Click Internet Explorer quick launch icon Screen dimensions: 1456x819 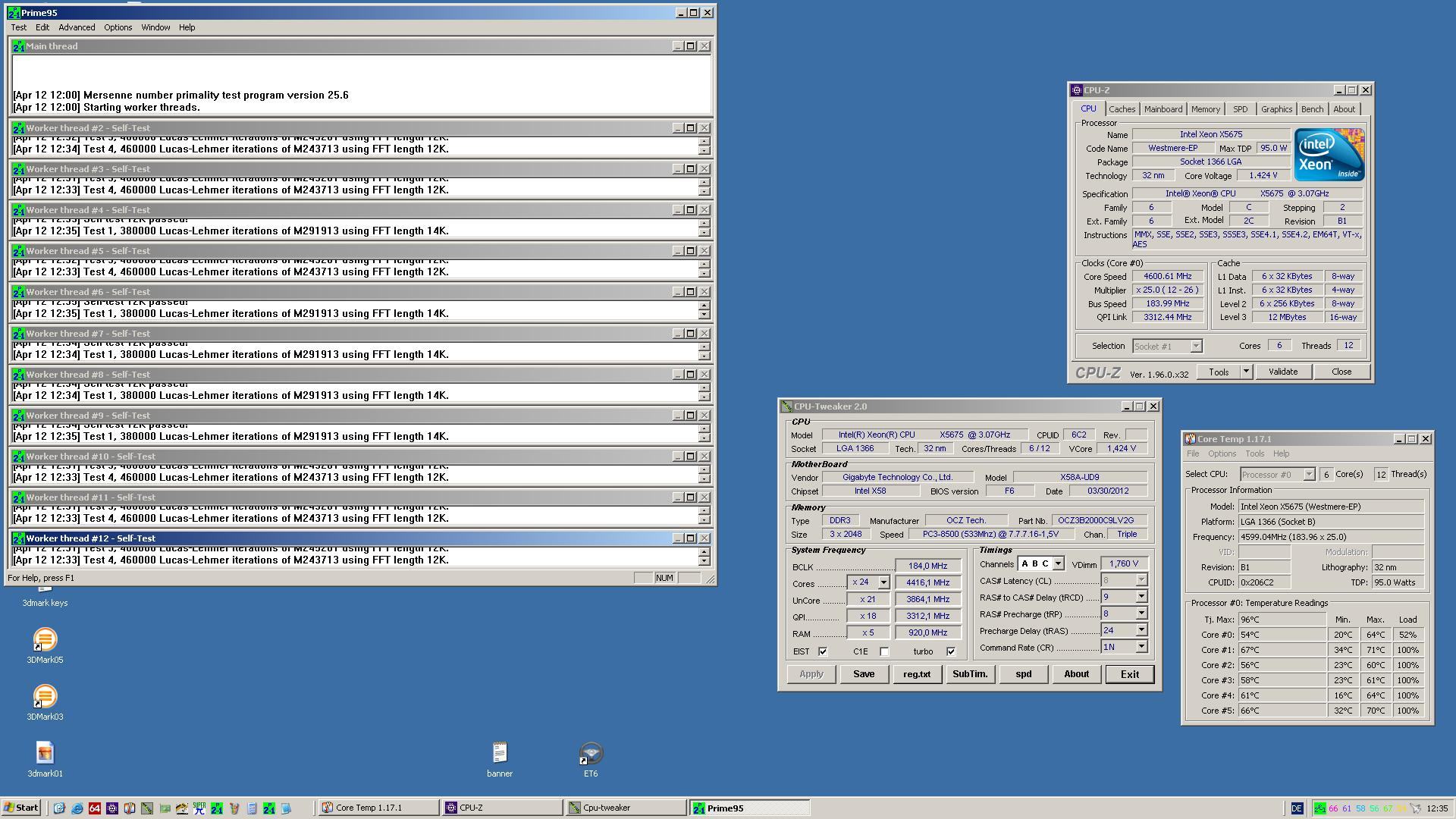77,808
